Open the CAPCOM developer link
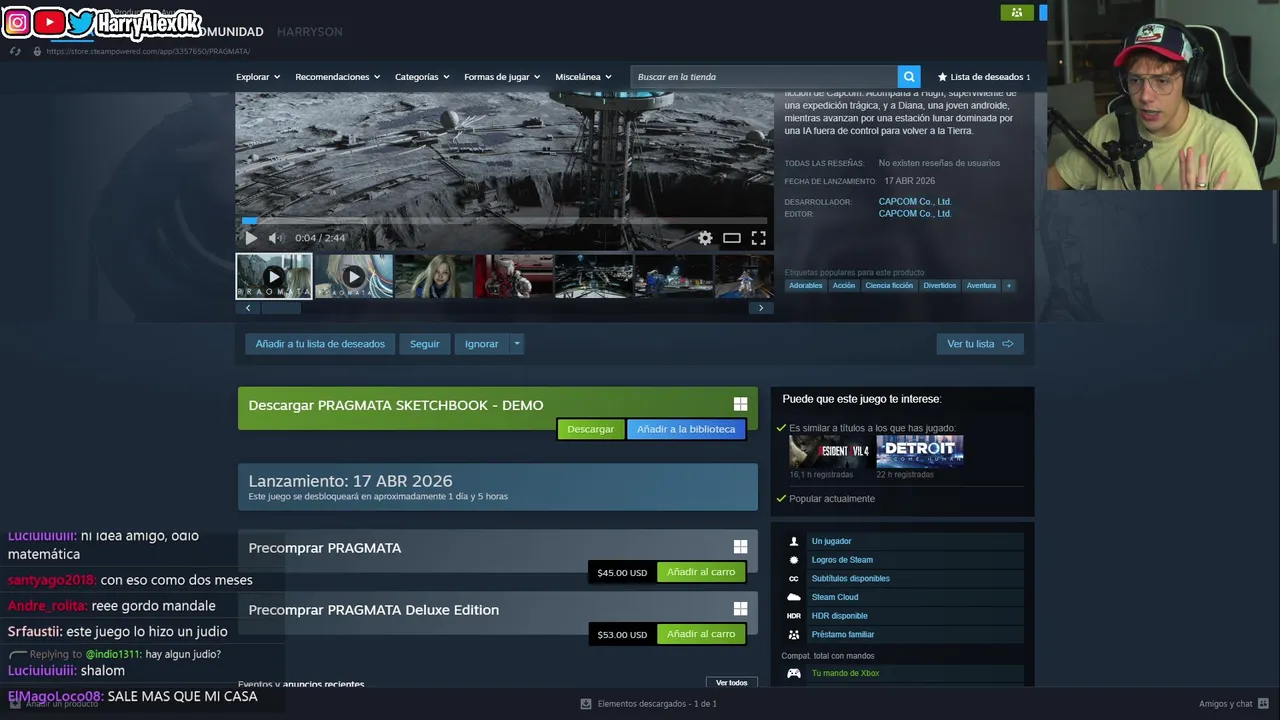 pyautogui.click(x=915, y=202)
